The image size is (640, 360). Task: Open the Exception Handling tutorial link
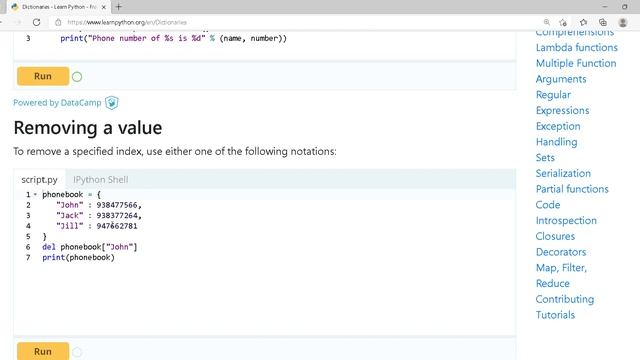tap(558, 134)
